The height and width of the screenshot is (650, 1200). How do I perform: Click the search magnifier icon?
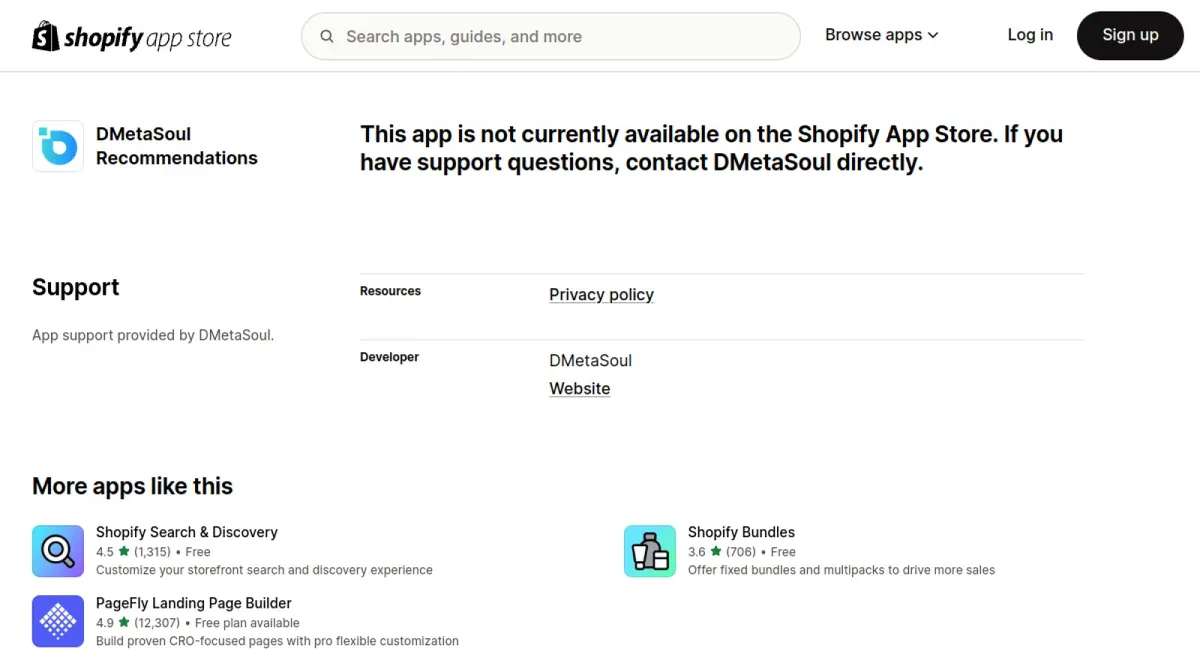click(327, 37)
